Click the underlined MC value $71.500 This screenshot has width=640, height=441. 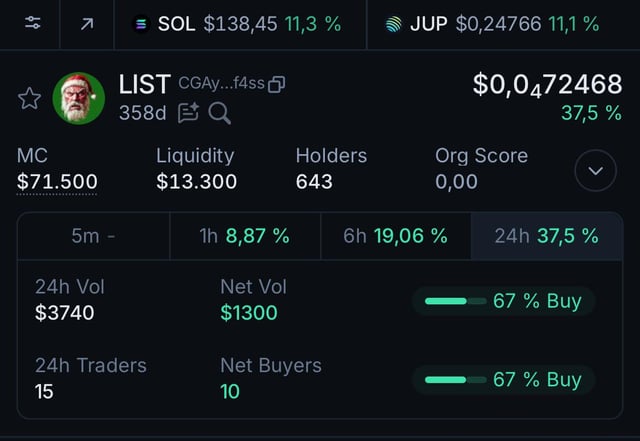point(57,182)
